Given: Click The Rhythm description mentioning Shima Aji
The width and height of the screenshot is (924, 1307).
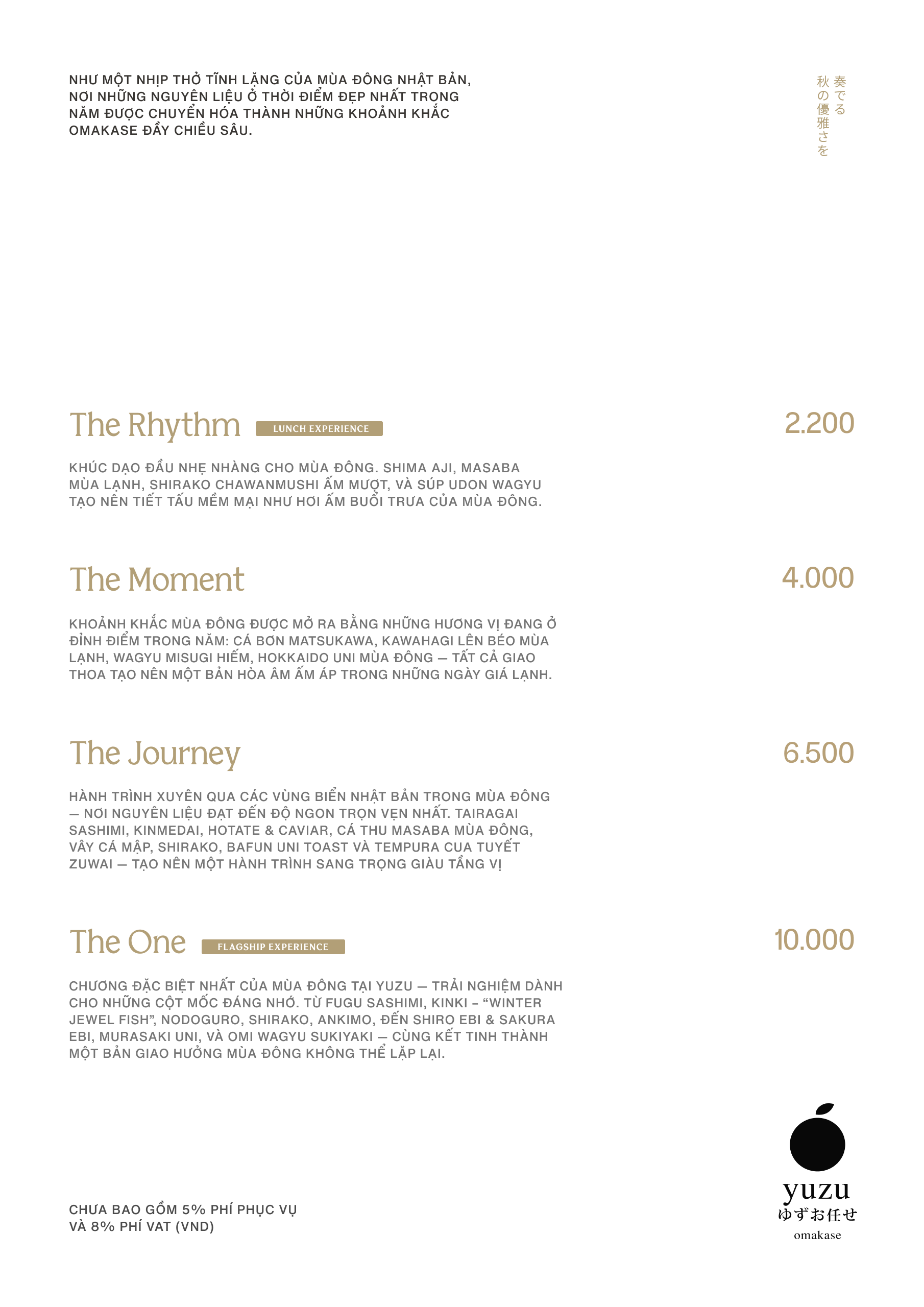Looking at the screenshot, I should 305,485.
